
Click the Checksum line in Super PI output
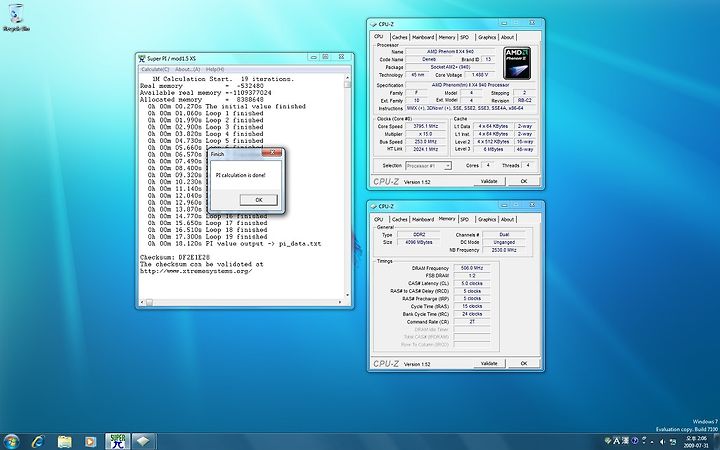pos(174,258)
